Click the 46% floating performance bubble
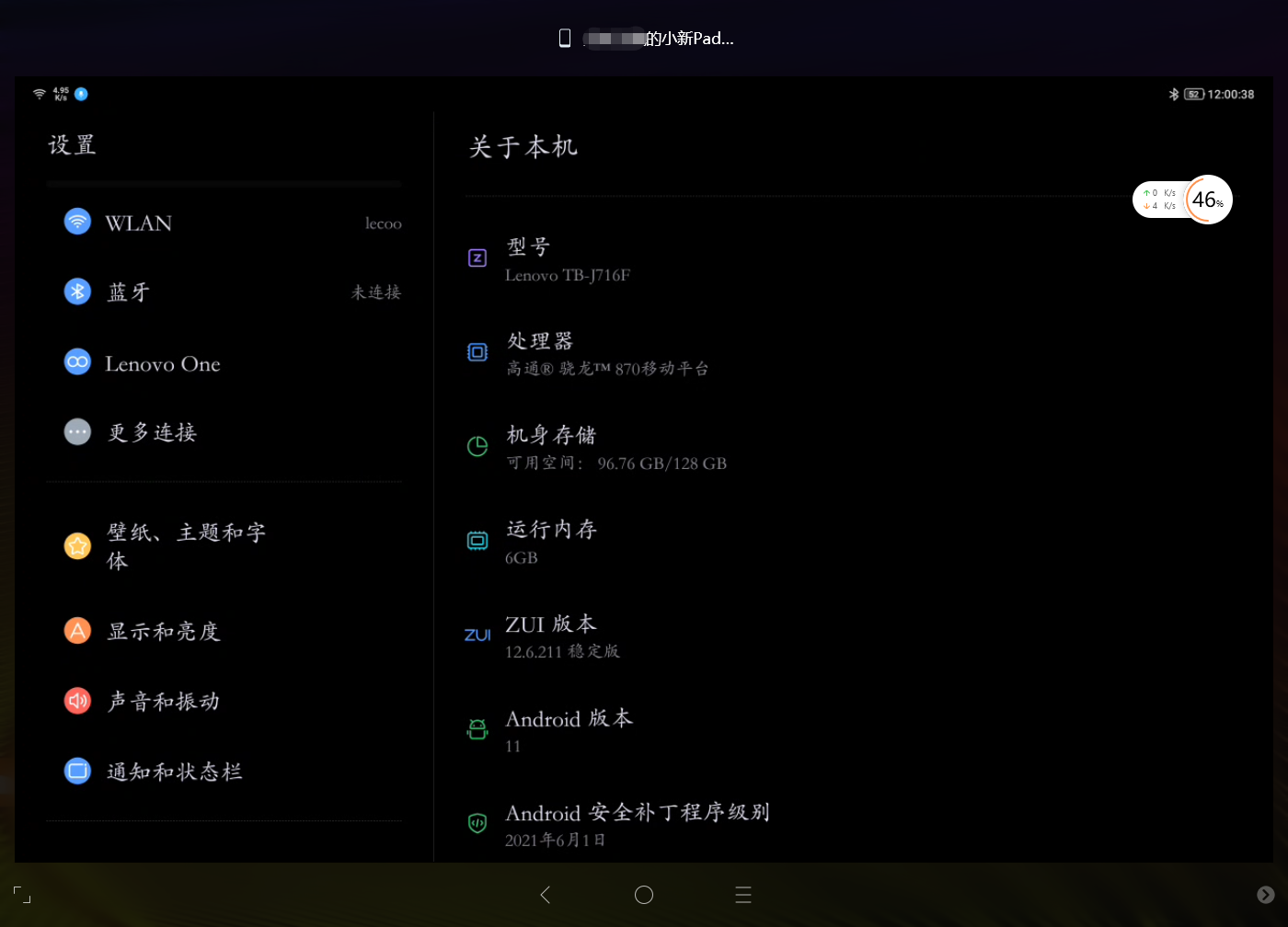 [x=1208, y=200]
